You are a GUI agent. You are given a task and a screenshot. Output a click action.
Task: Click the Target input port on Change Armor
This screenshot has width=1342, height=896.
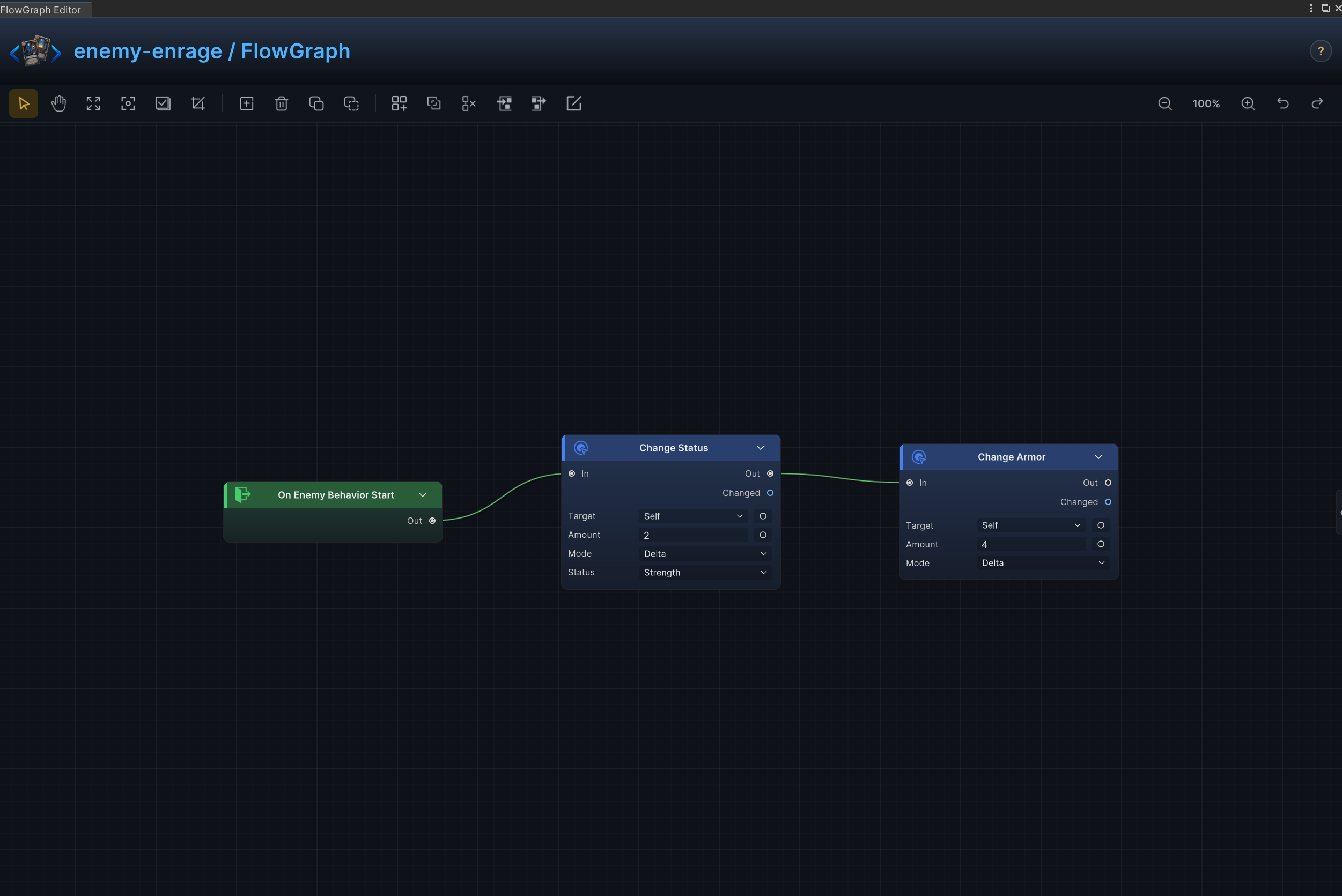[1100, 525]
